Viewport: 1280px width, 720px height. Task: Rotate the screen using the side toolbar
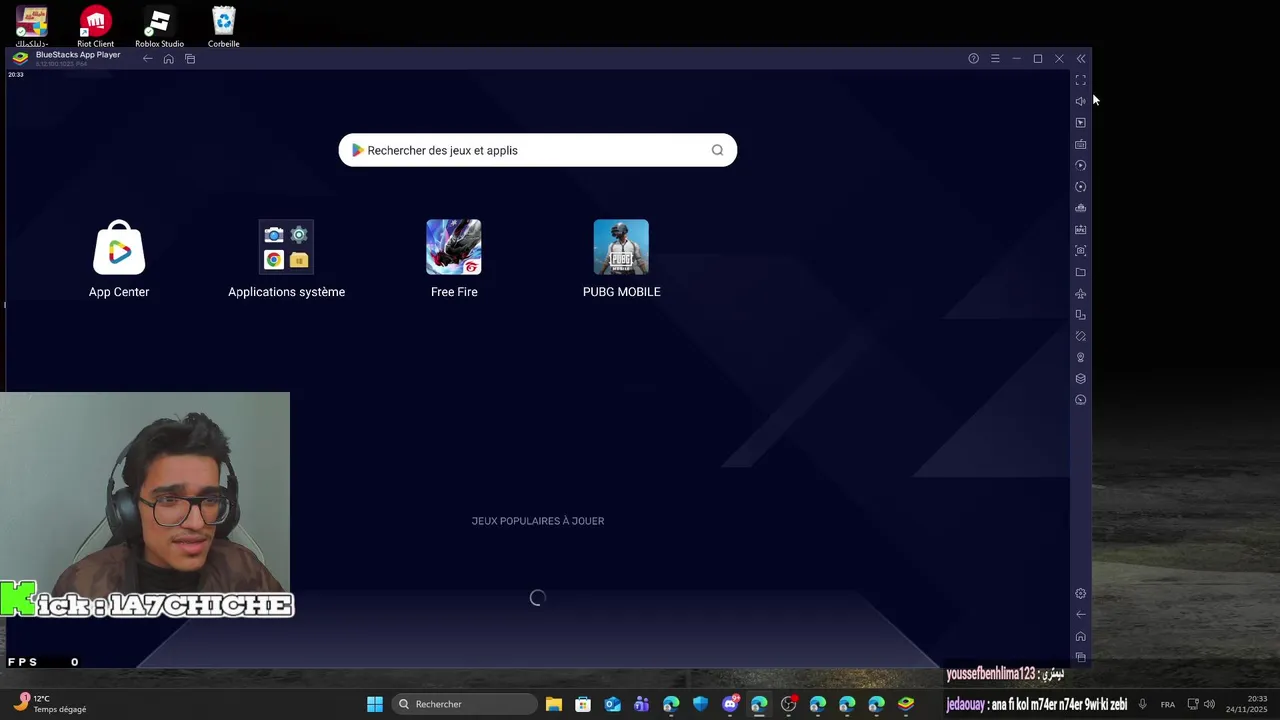point(1080,336)
